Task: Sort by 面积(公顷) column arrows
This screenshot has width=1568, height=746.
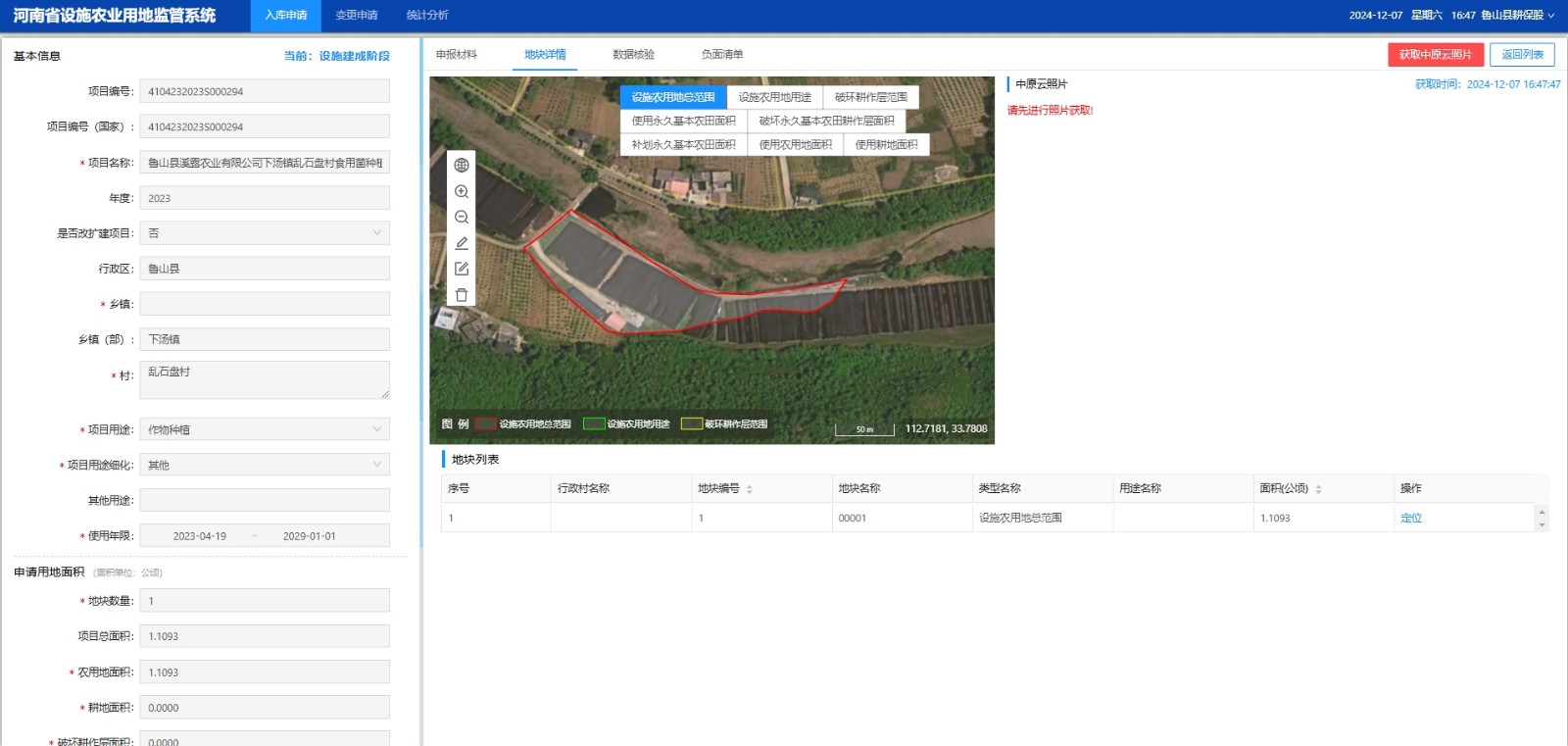Action: (1318, 489)
